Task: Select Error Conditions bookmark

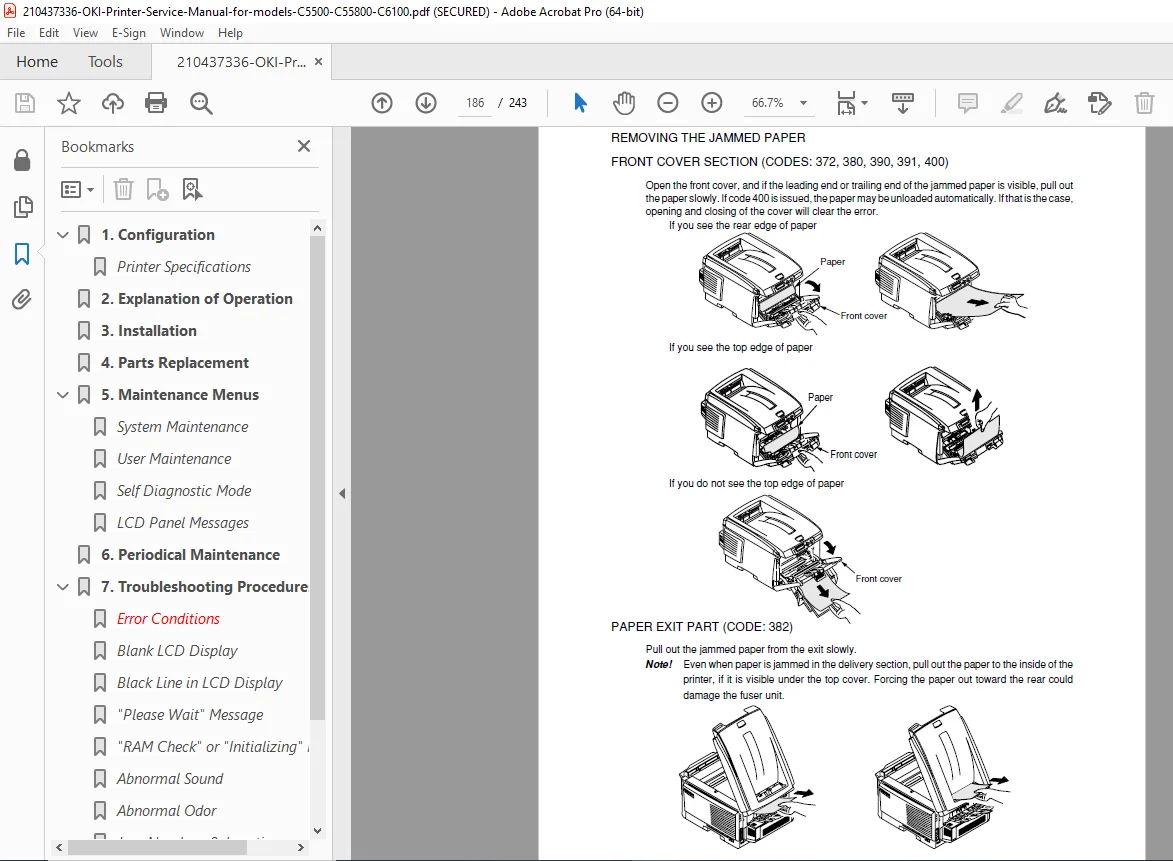Action: click(168, 619)
